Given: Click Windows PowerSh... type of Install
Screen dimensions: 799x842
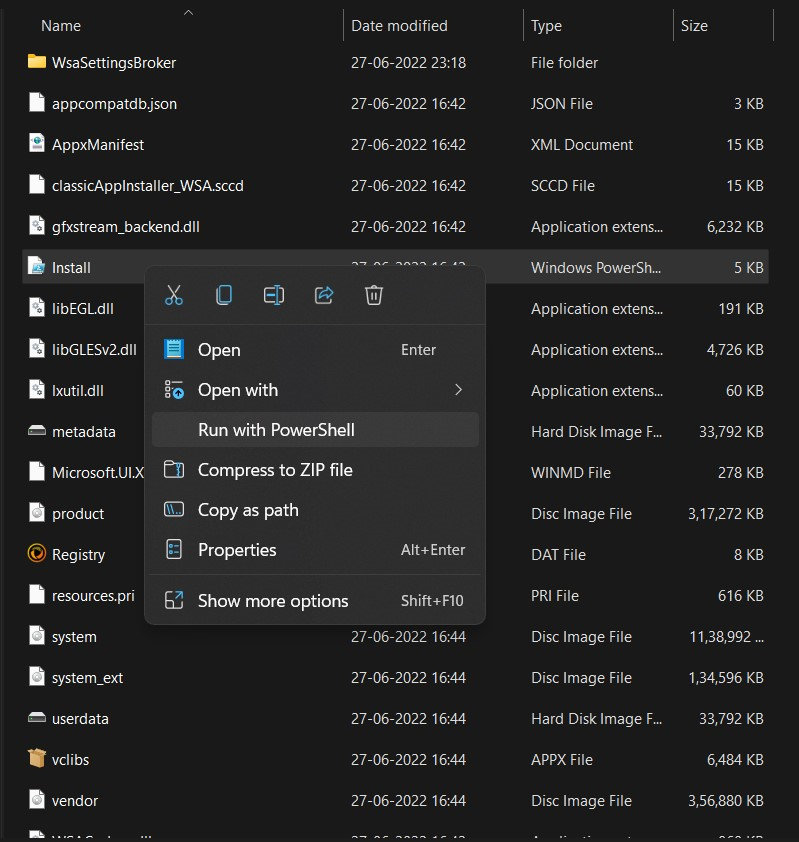Looking at the screenshot, I should click(596, 267).
